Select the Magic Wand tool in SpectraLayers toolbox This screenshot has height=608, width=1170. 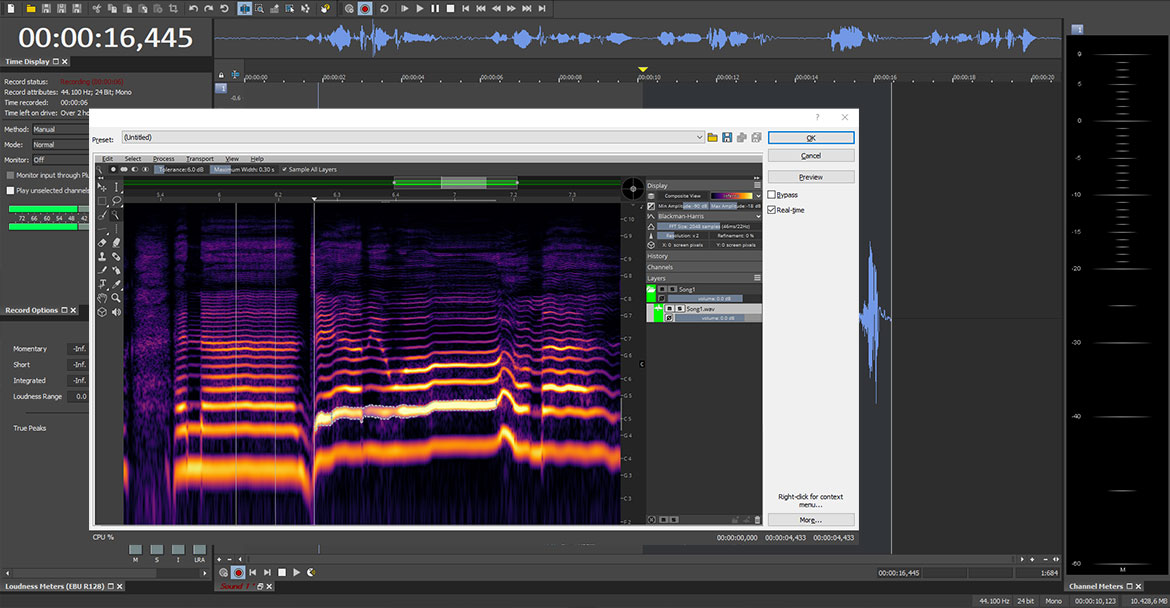coord(116,215)
